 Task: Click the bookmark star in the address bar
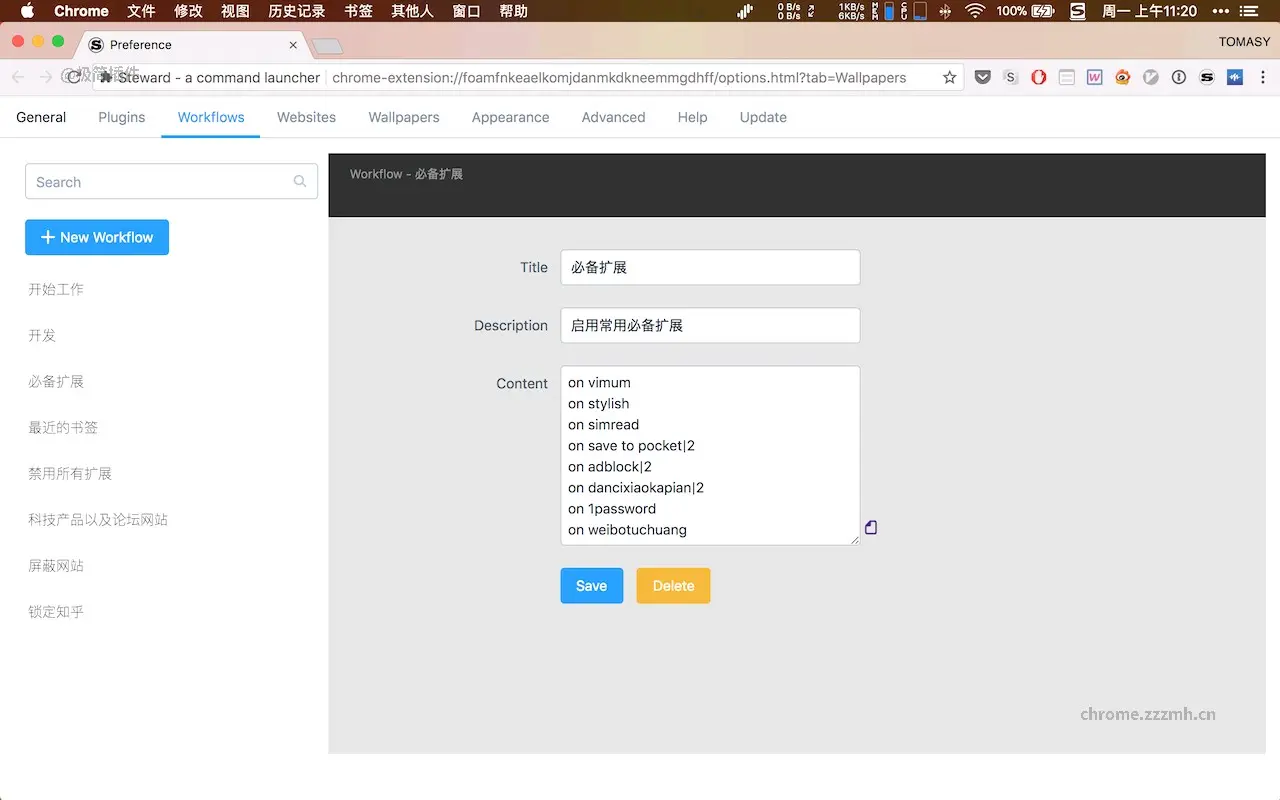948,76
